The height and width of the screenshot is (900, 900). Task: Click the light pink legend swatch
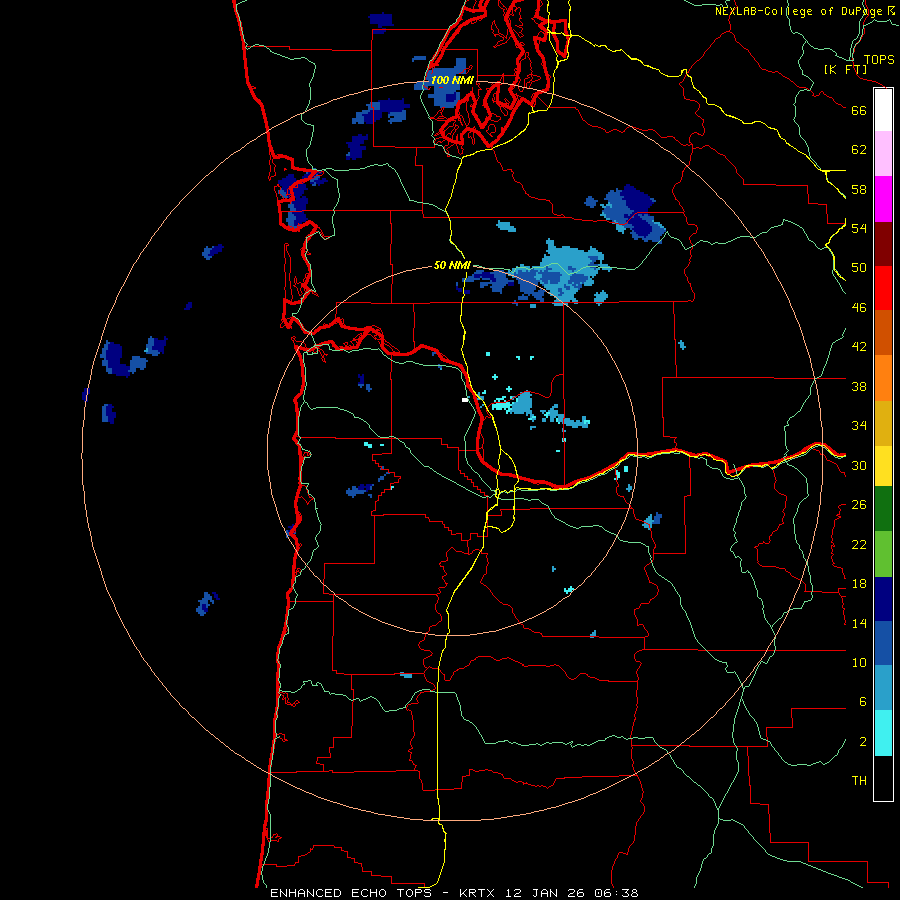coord(883,154)
